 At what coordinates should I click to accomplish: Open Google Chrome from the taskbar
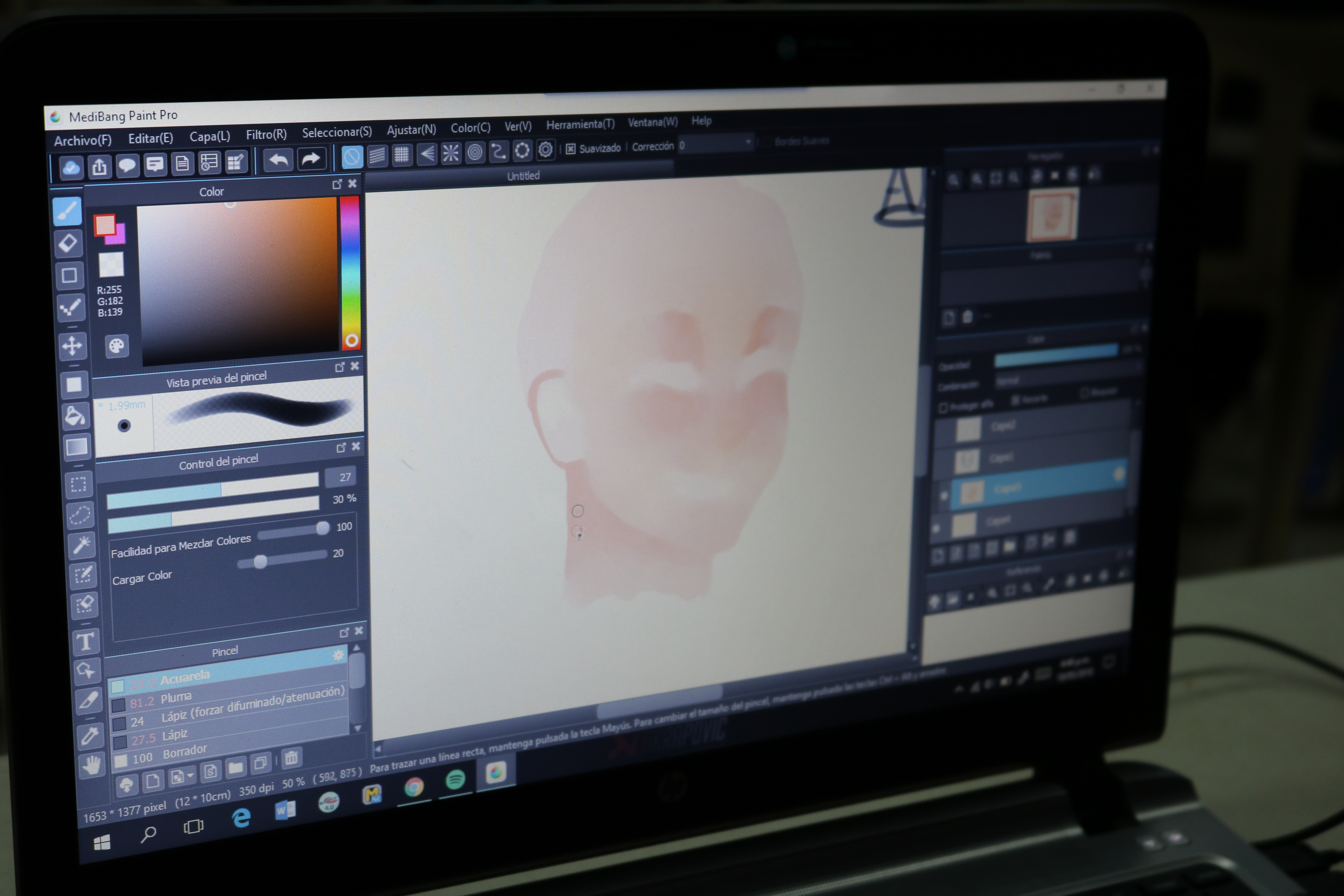pyautogui.click(x=414, y=787)
